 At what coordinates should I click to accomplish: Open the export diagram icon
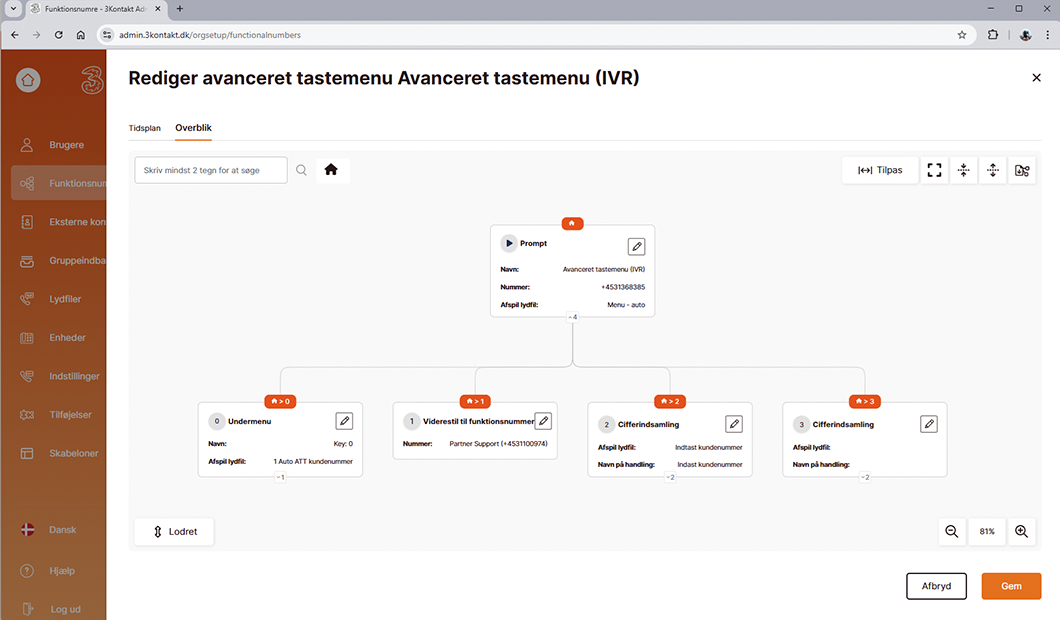[x=1021, y=170]
